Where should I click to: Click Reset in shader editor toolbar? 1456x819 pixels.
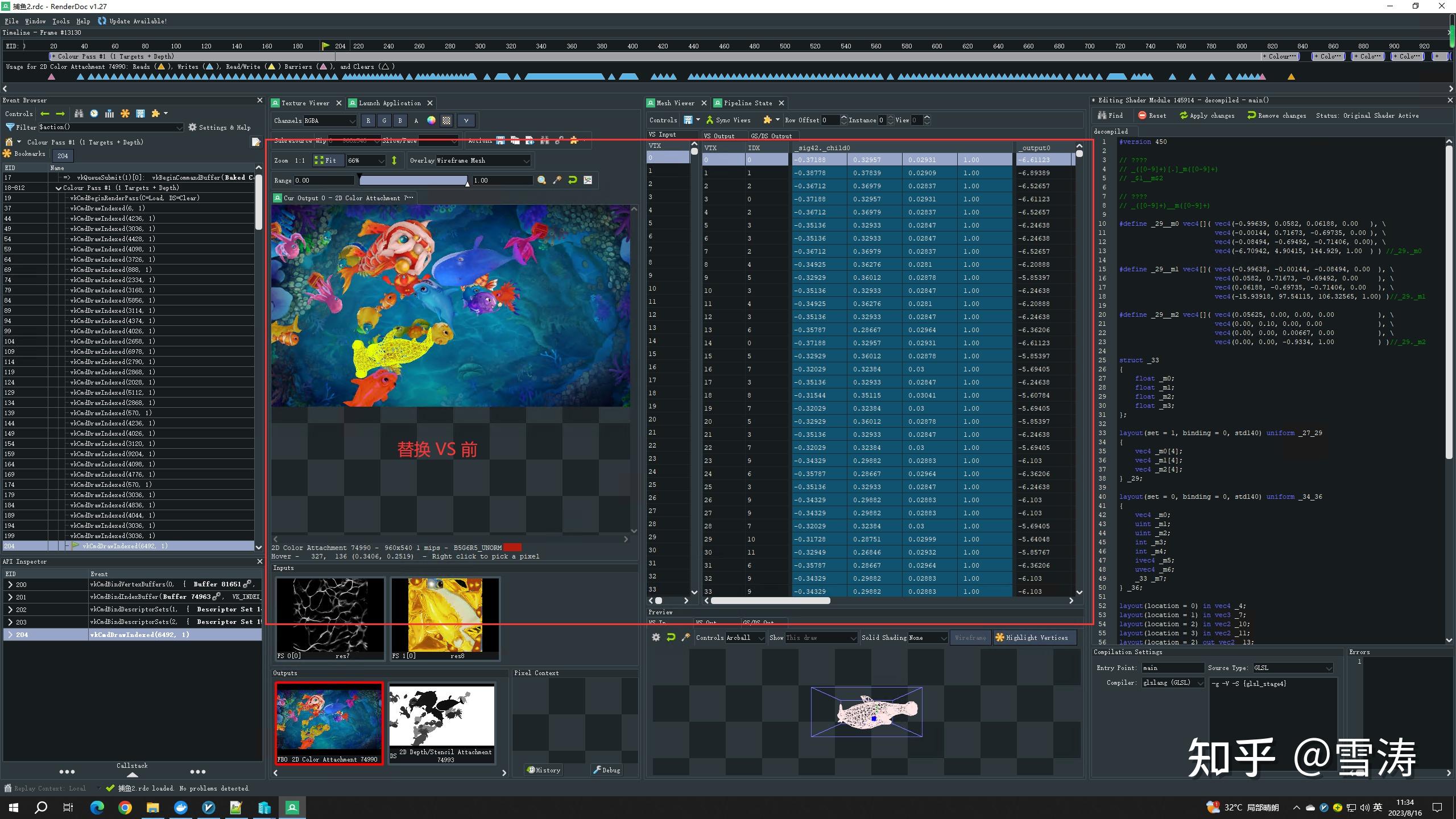click(1152, 115)
